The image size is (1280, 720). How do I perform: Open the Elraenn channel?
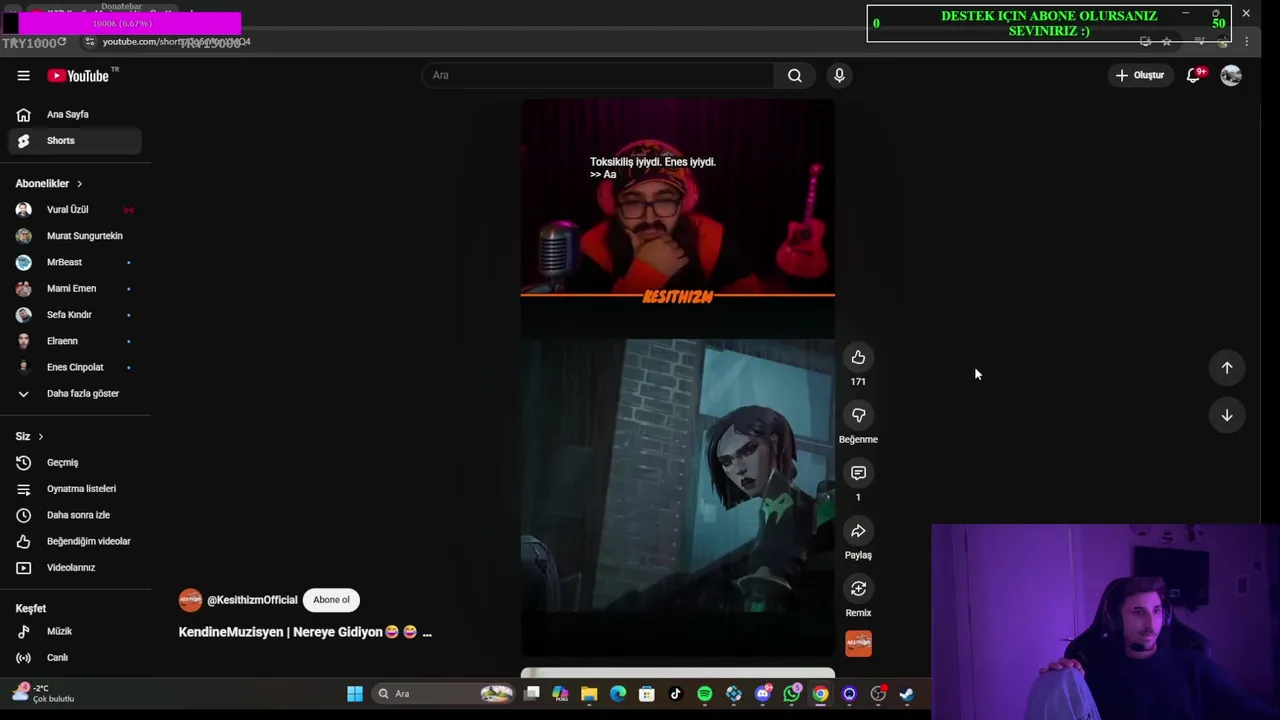click(x=75, y=341)
